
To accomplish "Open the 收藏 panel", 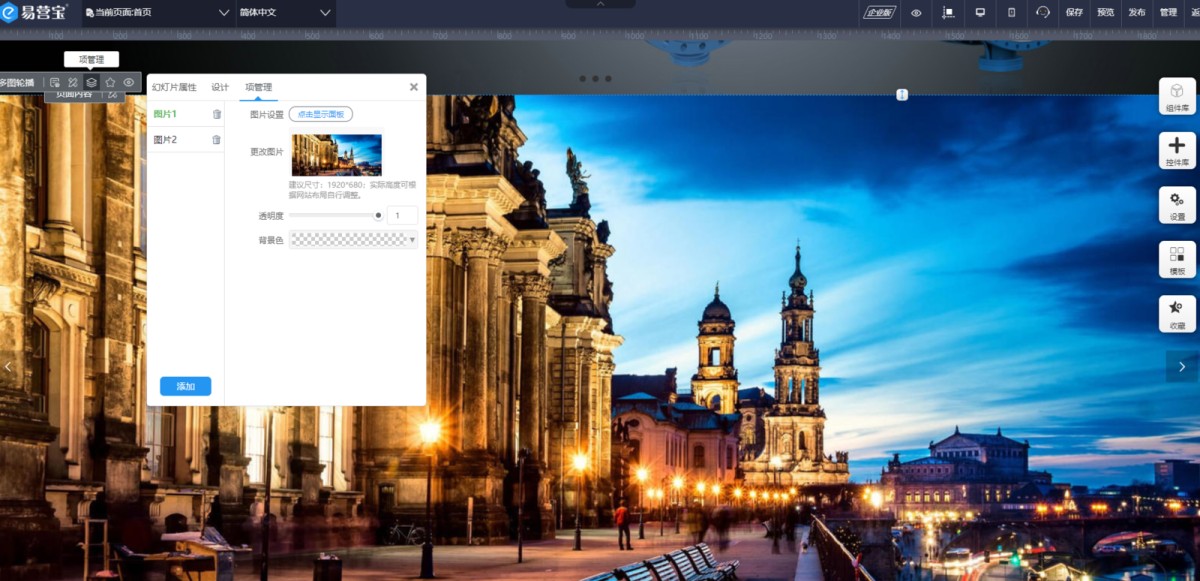I will coord(1177,314).
